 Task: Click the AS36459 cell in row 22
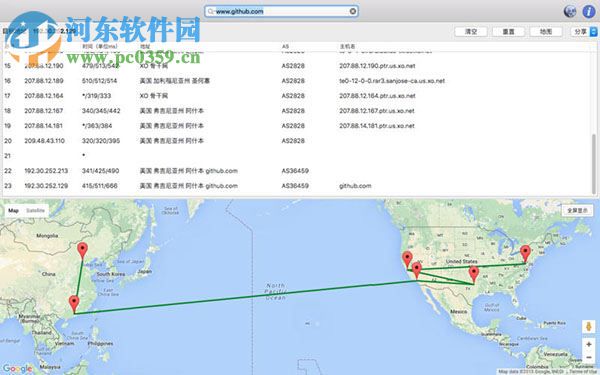295,171
